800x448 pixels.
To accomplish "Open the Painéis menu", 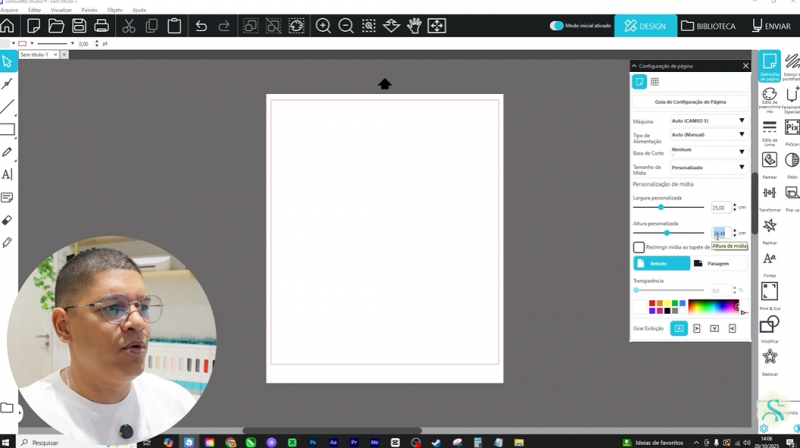I will click(x=89, y=9).
